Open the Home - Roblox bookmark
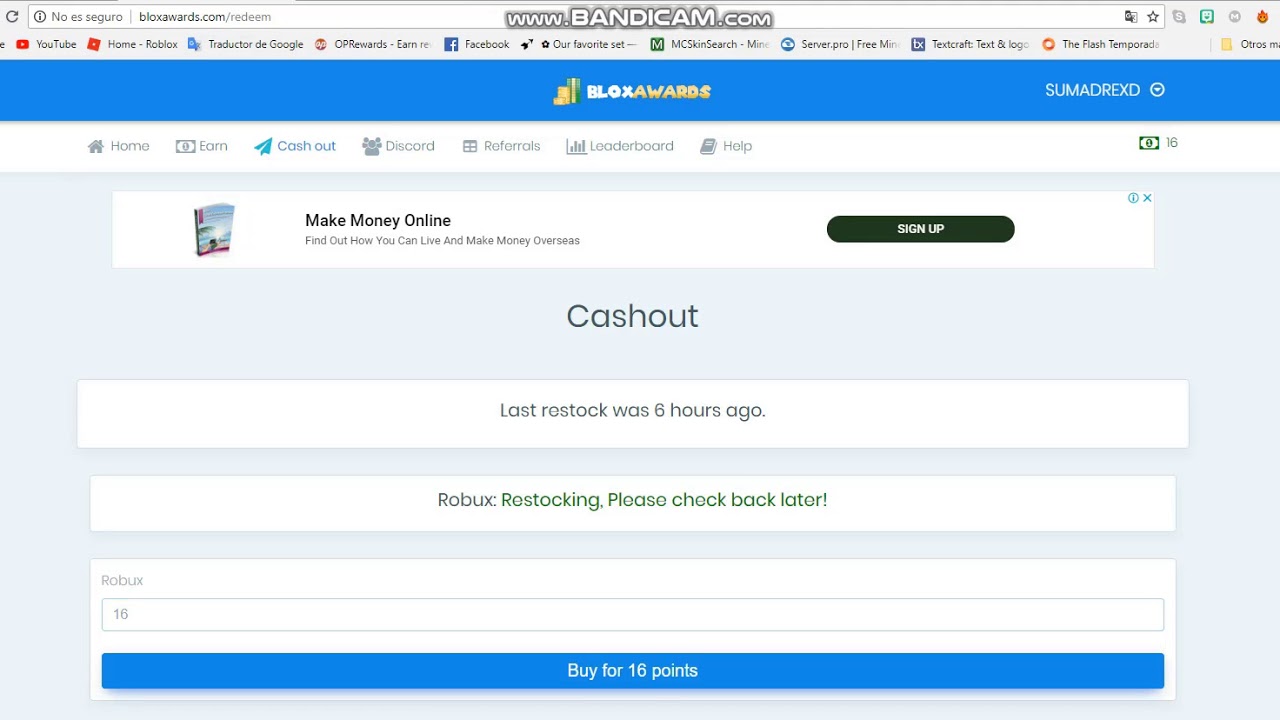Screen dimensions: 1280x720 click(x=132, y=44)
